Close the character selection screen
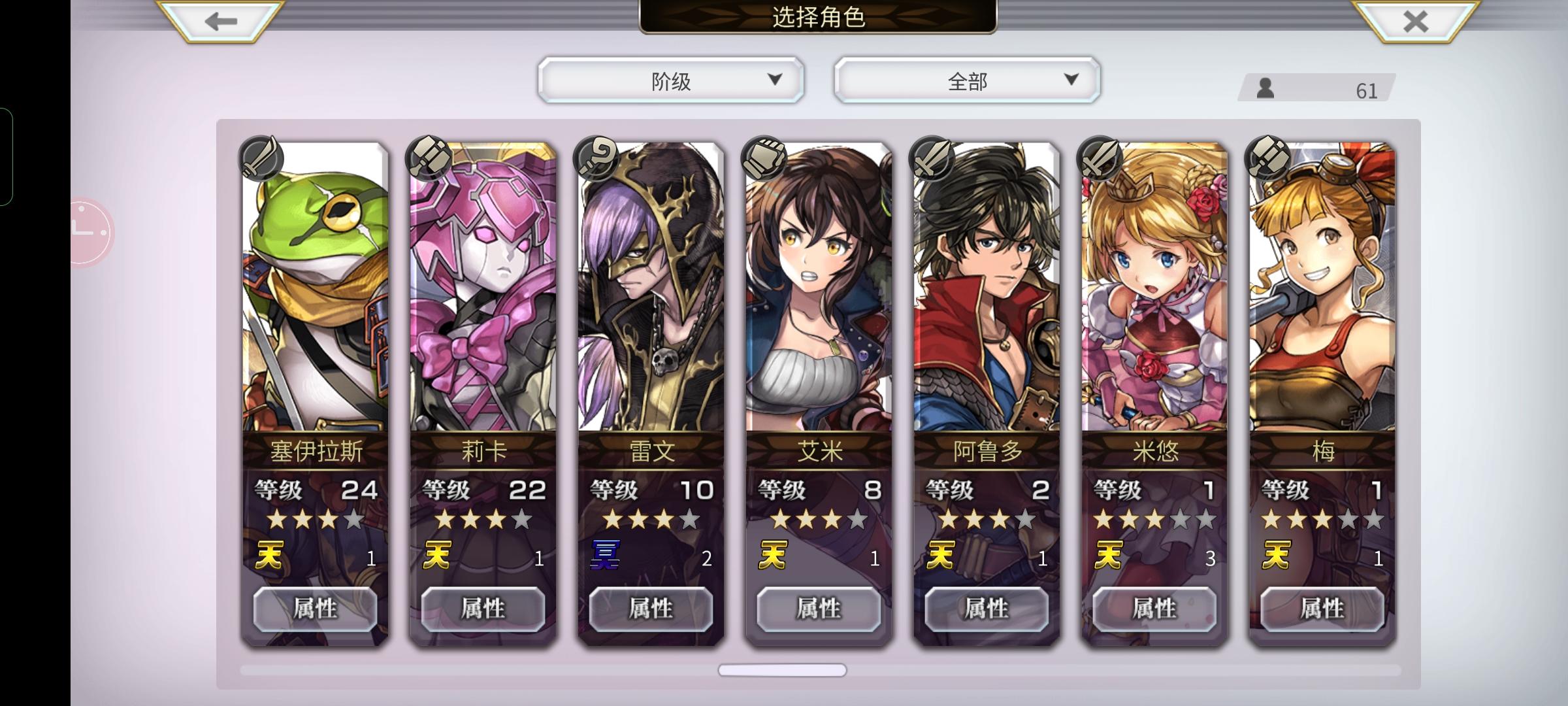This screenshot has height=706, width=1568. tap(1415, 21)
